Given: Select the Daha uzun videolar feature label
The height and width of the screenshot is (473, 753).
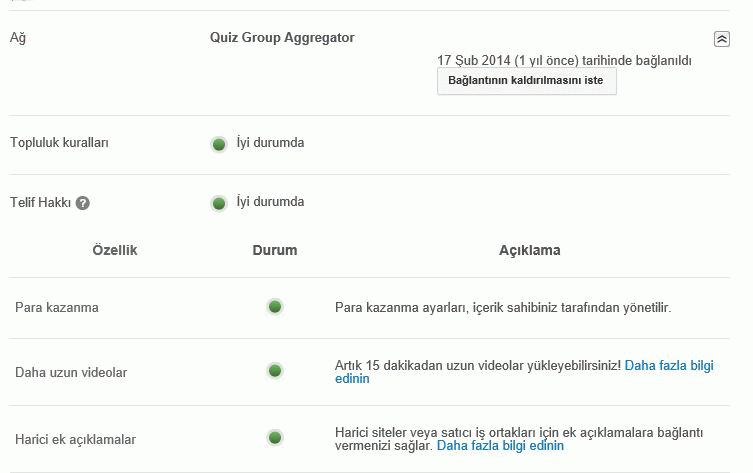Looking at the screenshot, I should click(71, 372).
